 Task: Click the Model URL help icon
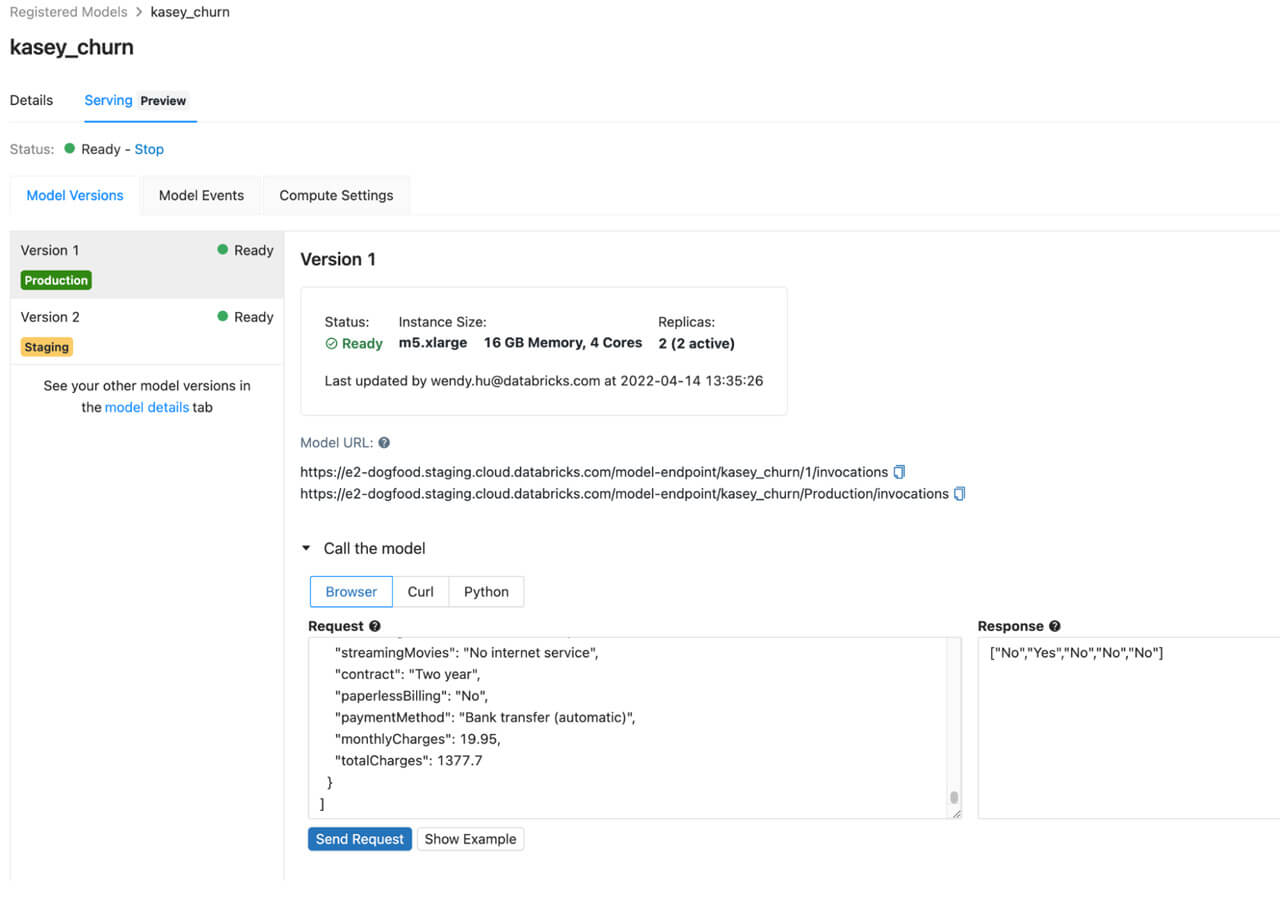point(384,443)
